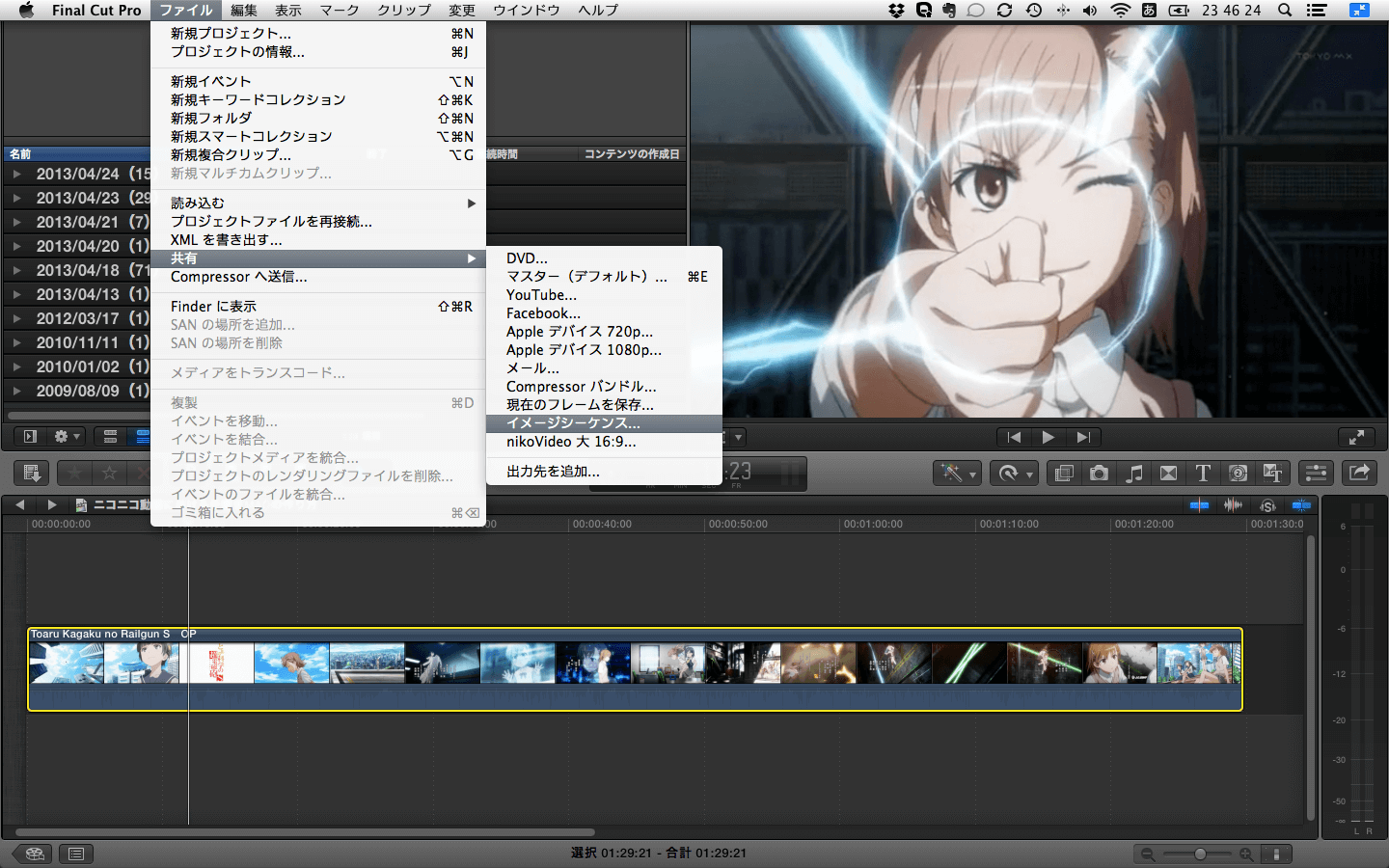
Task: Mark clip as Favorite with solid star
Action: click(74, 473)
